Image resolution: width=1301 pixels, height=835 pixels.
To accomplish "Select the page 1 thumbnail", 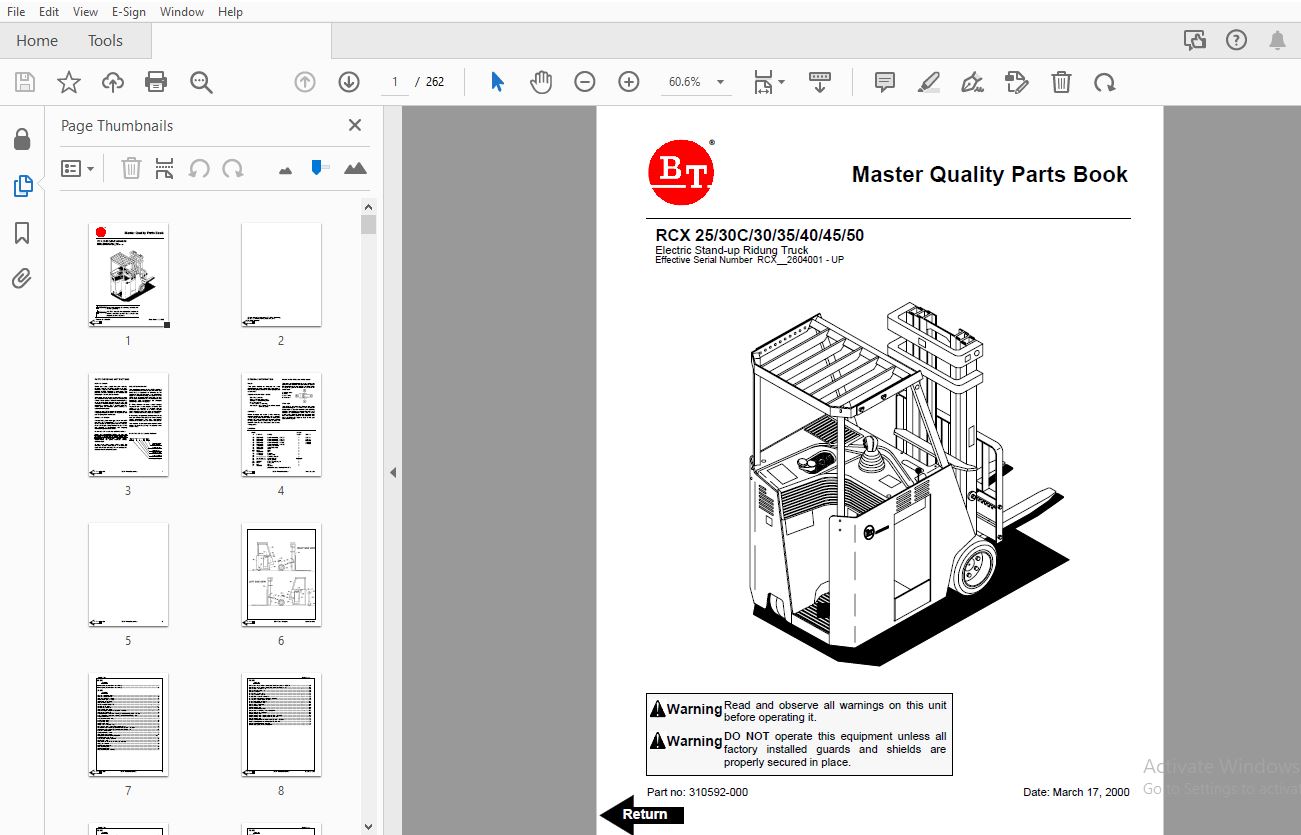I will 128,275.
